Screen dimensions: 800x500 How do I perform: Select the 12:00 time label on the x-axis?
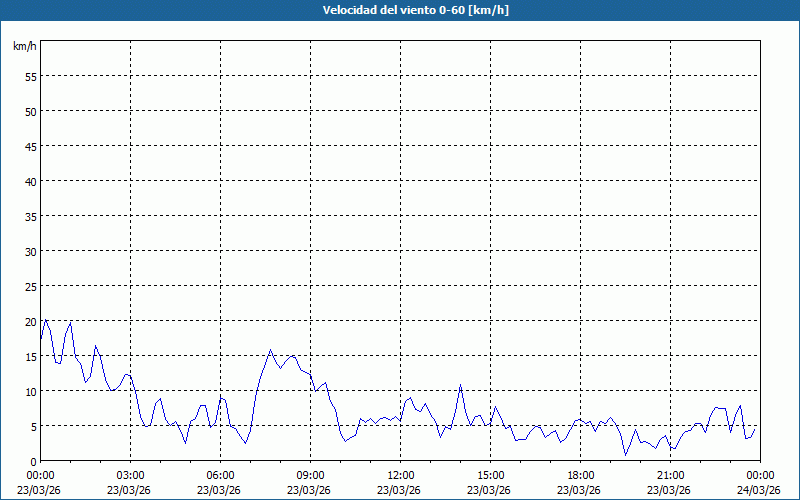(400, 475)
